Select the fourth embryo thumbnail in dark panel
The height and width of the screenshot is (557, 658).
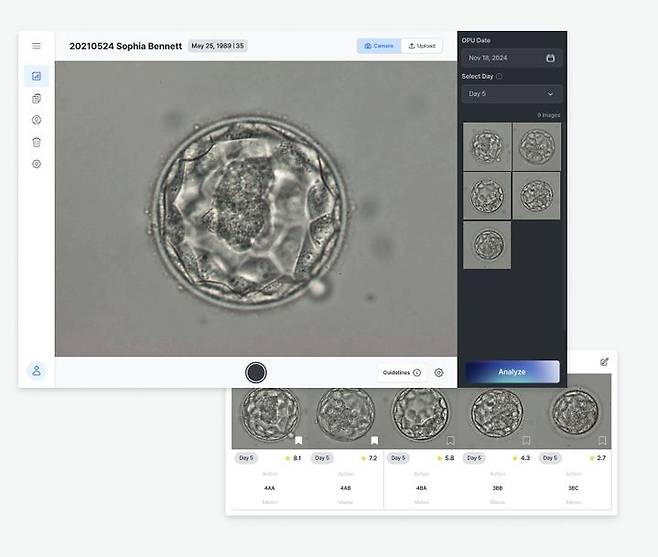(x=536, y=196)
